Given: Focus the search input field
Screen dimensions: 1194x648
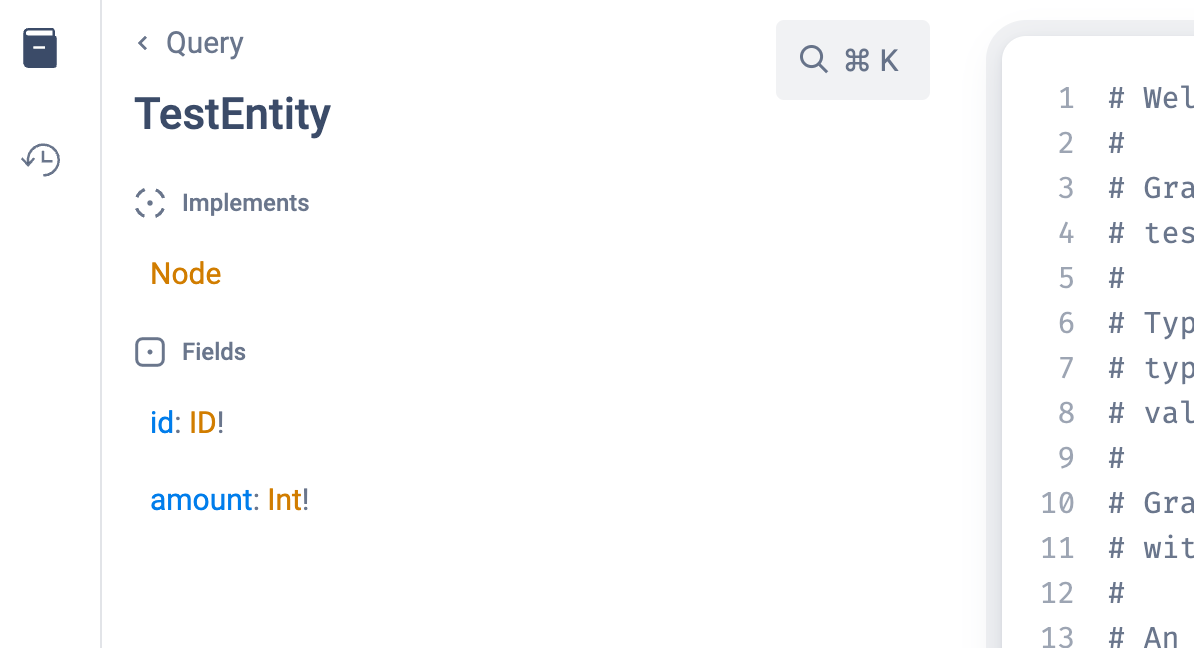Looking at the screenshot, I should click(853, 60).
